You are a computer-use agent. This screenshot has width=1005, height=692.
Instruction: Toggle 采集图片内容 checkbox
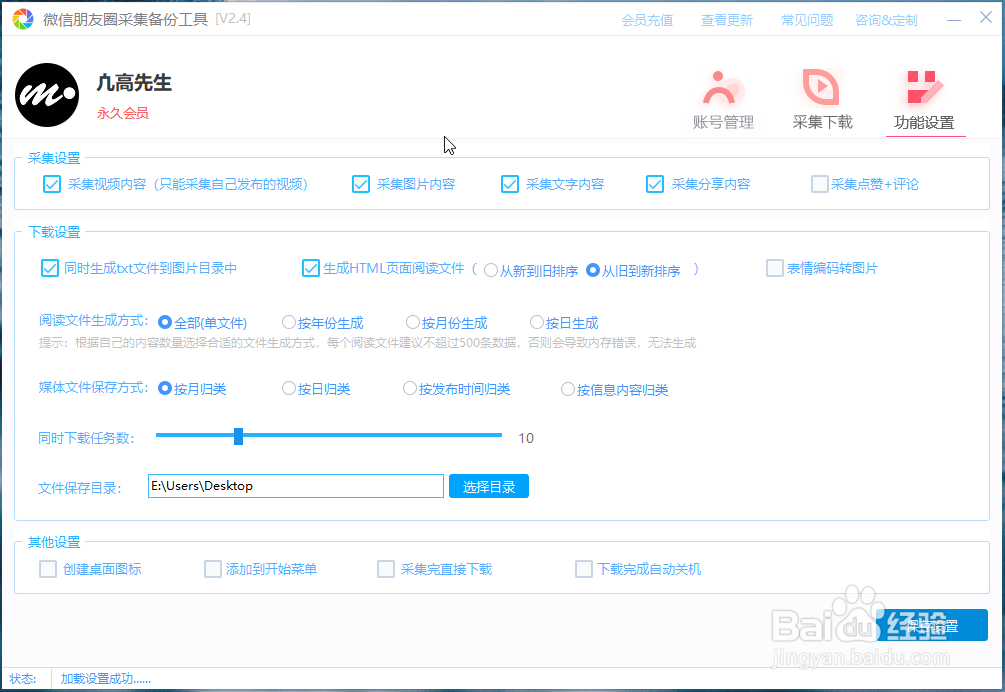(361, 185)
